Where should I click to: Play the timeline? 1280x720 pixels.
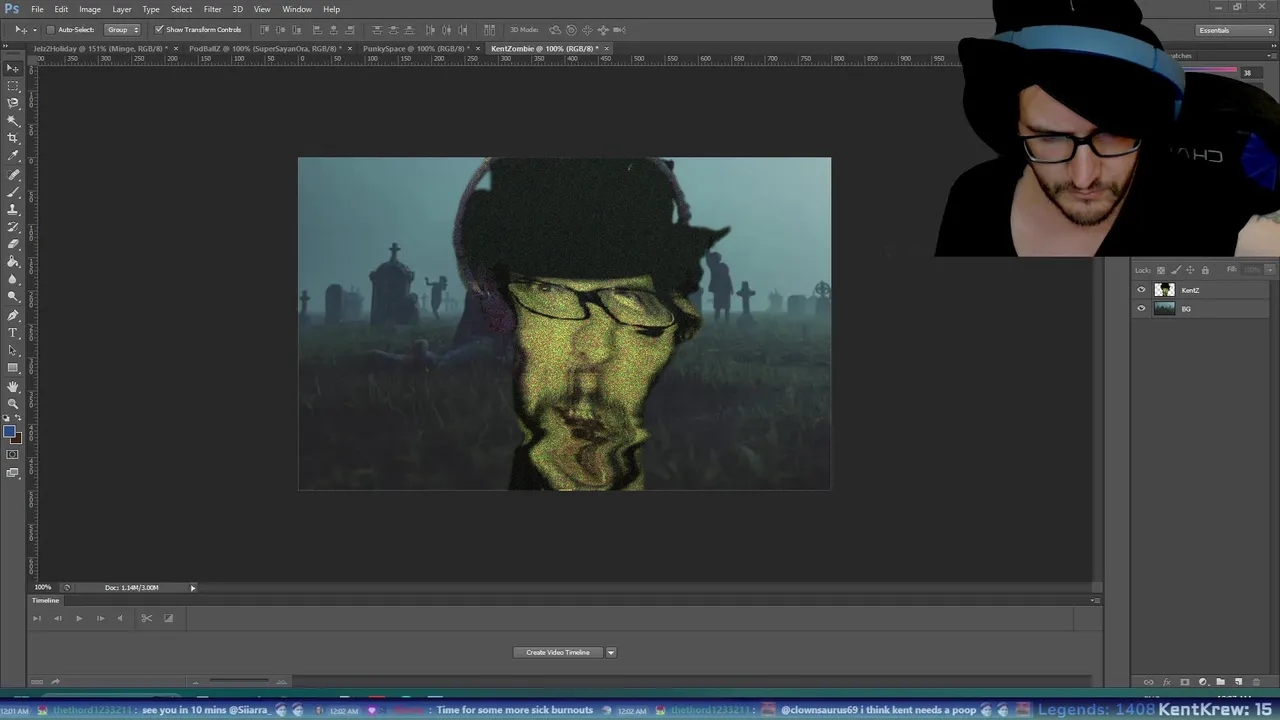(x=79, y=618)
